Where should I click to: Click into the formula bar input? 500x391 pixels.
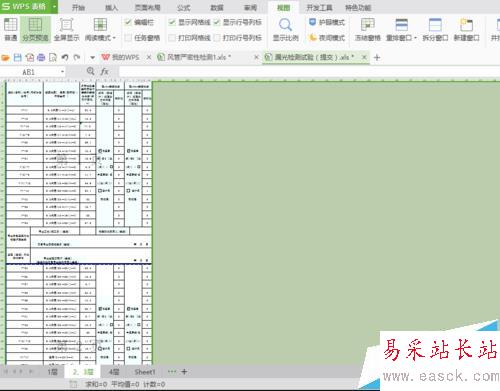(309, 71)
